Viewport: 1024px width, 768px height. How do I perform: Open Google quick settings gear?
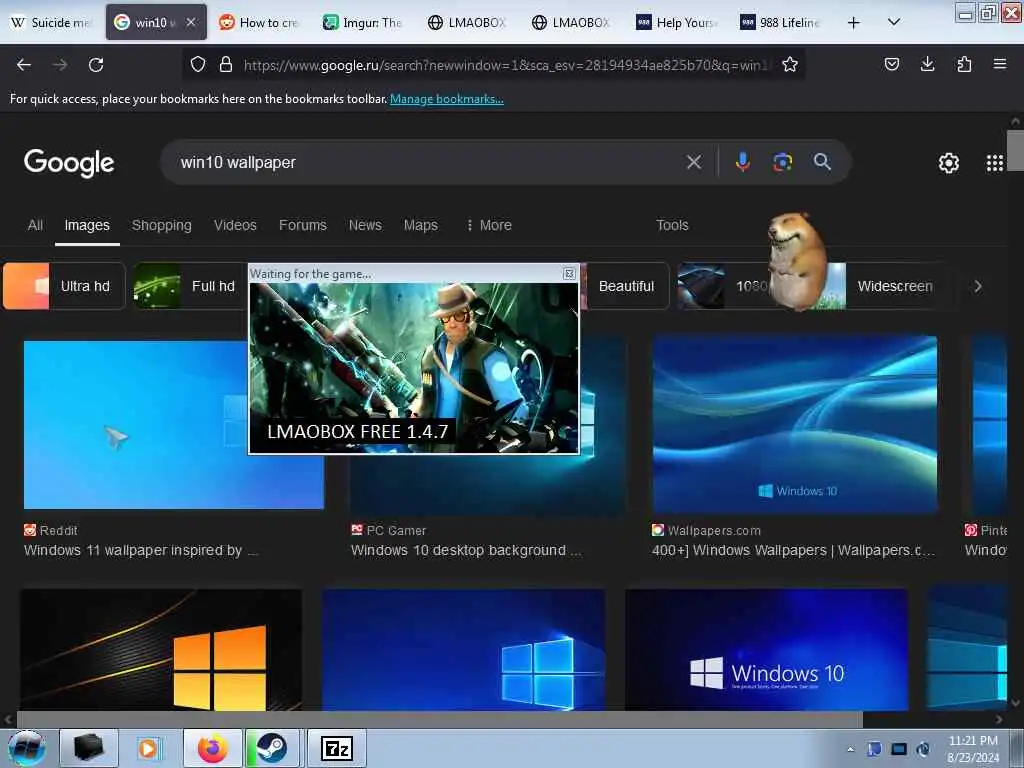[948, 163]
